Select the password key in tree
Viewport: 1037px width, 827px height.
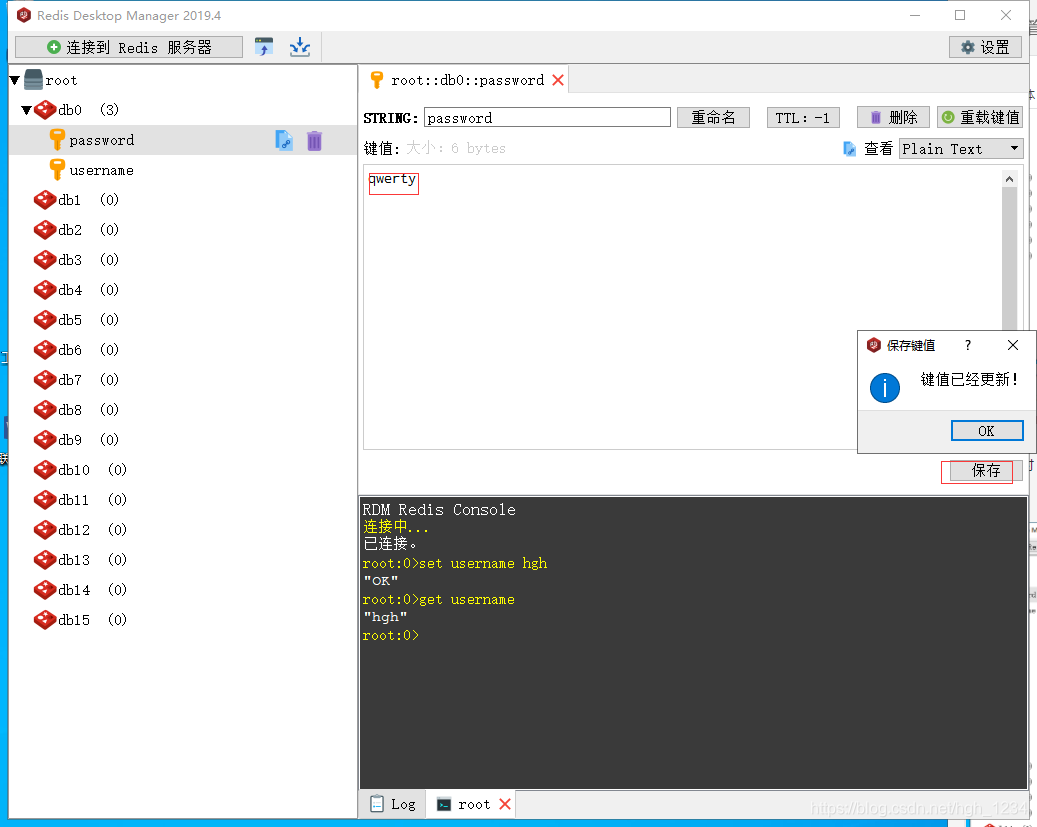pos(101,140)
